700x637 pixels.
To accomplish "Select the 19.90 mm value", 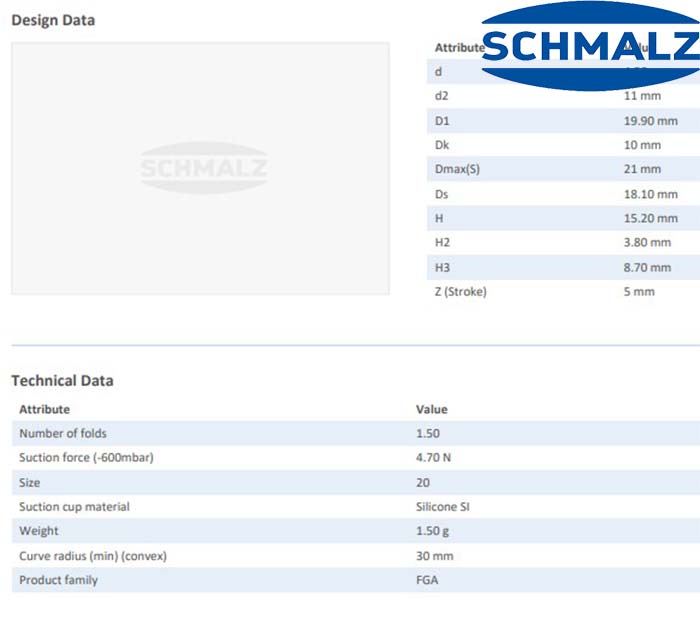I will pos(650,121).
